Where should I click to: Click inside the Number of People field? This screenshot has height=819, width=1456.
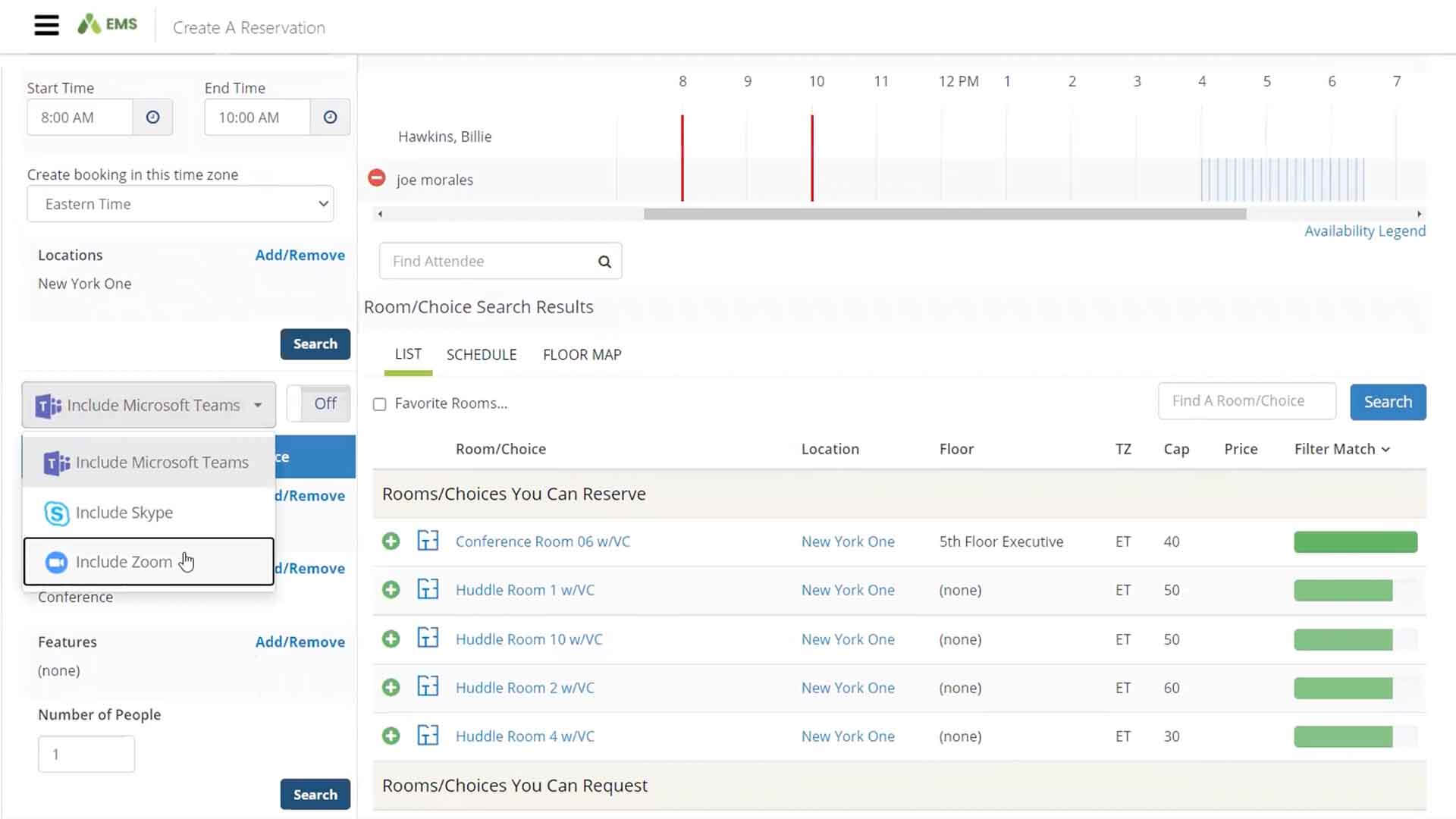[x=86, y=753]
